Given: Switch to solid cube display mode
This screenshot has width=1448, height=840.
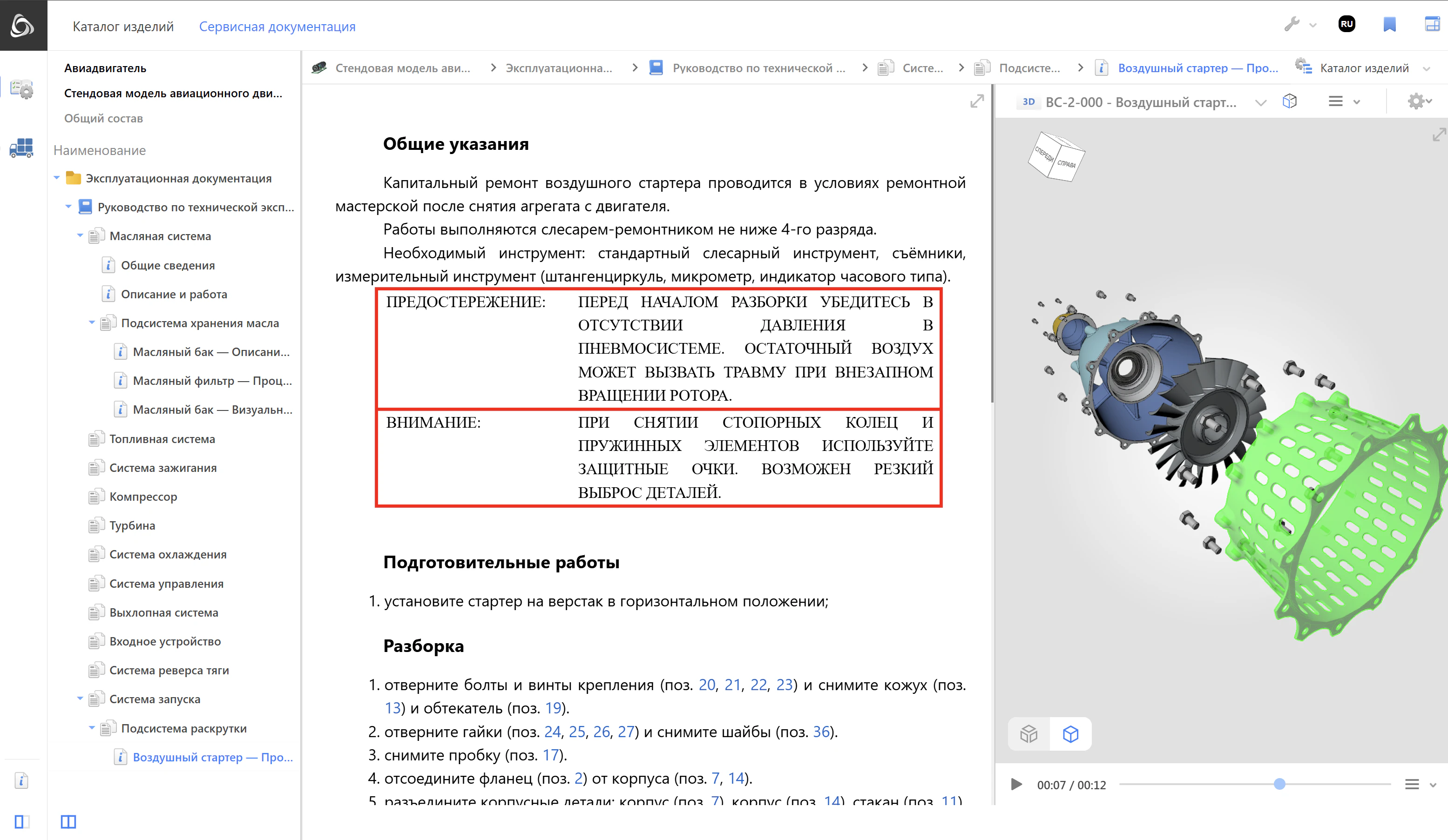Looking at the screenshot, I should [1028, 734].
